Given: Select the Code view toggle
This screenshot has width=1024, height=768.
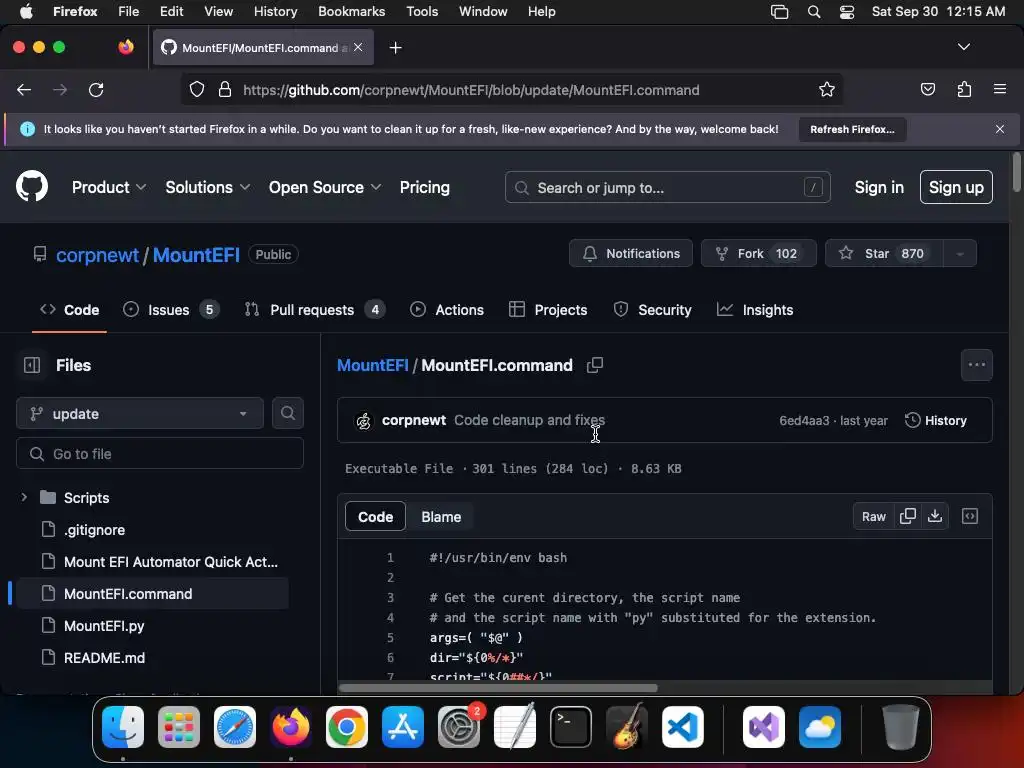Looking at the screenshot, I should coord(376,517).
